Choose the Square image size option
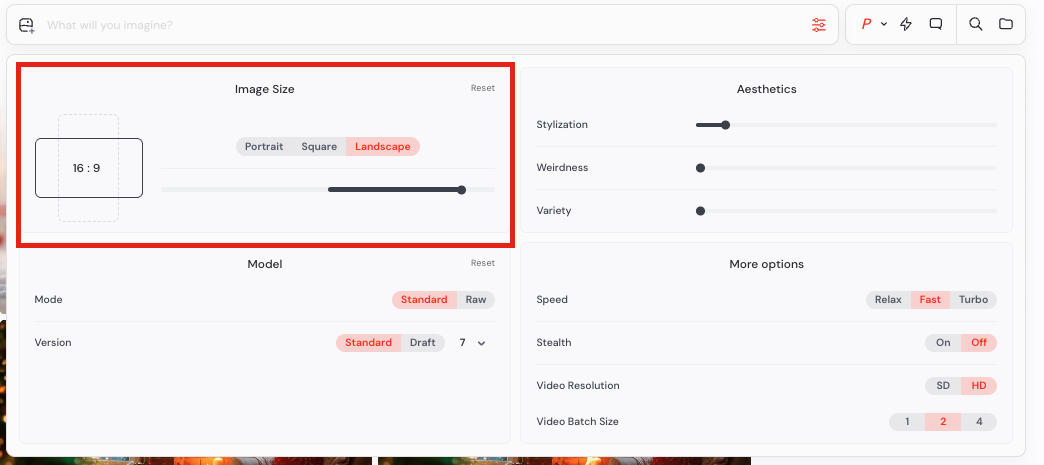1044x465 pixels. click(319, 147)
